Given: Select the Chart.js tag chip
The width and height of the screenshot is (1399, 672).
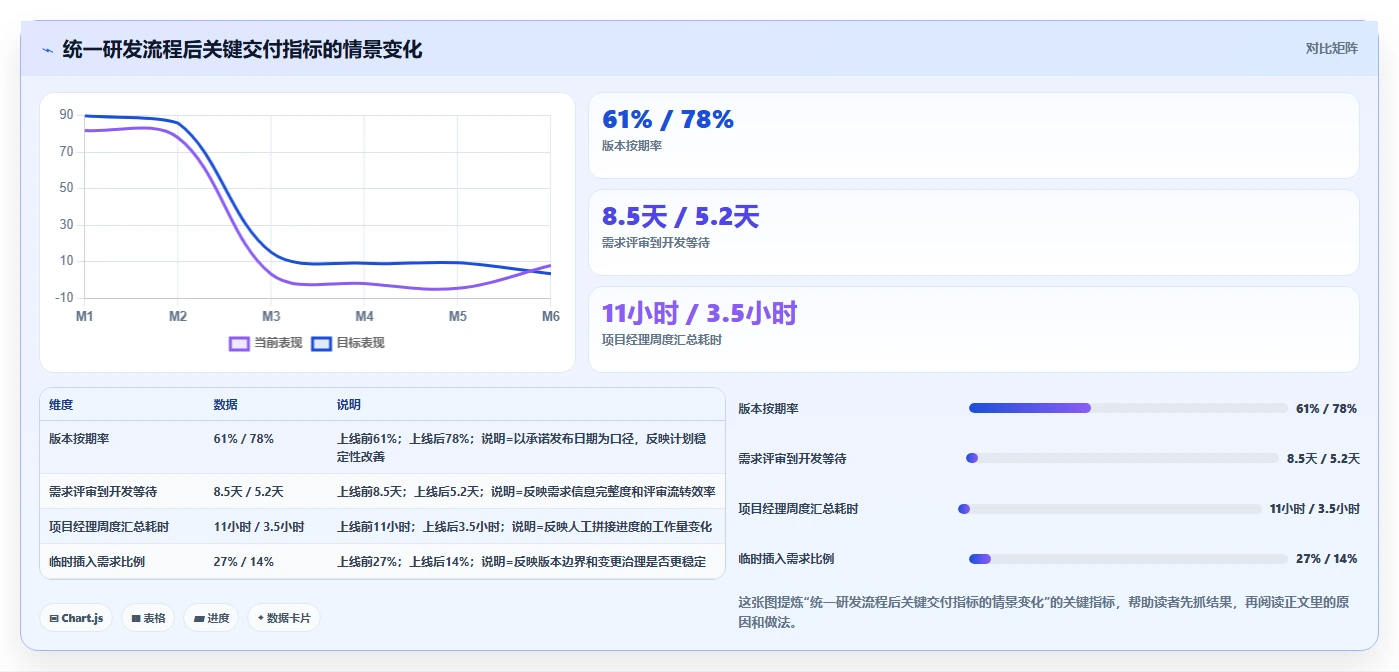Looking at the screenshot, I should [76, 618].
